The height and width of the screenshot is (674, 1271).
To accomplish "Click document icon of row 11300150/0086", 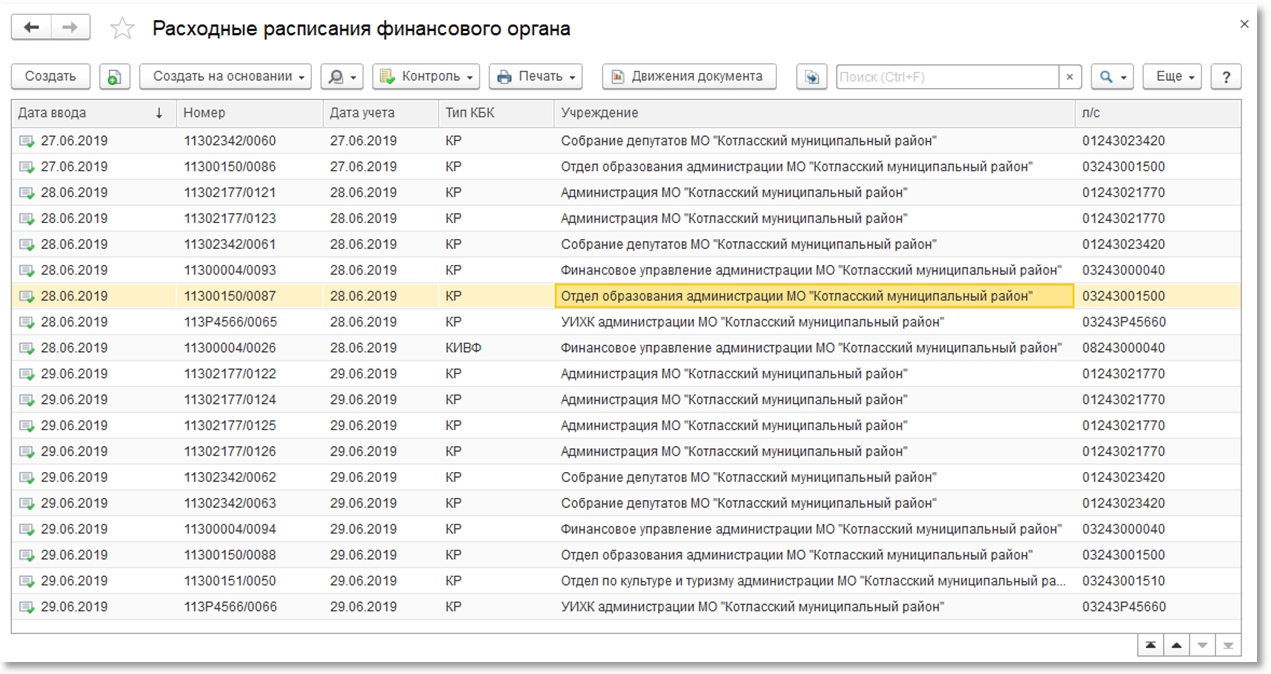I will (x=27, y=167).
